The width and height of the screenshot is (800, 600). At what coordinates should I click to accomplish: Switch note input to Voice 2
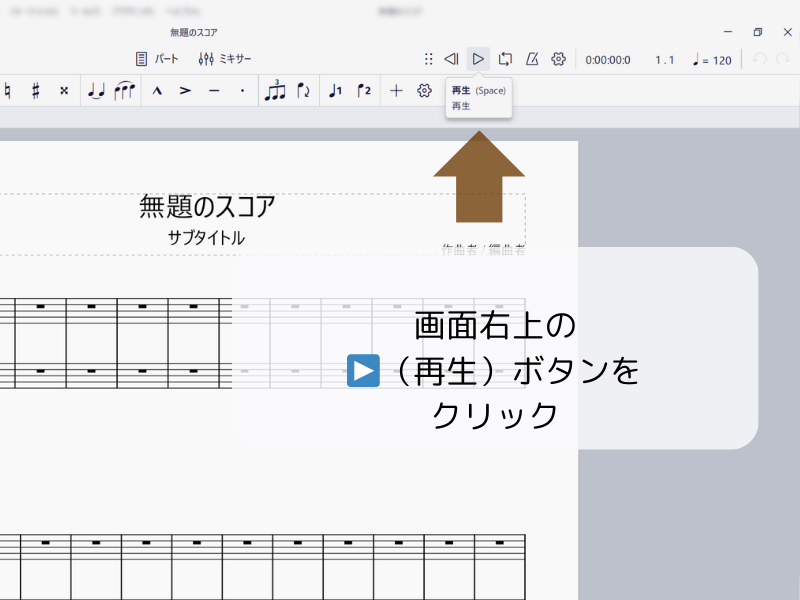tap(363, 89)
